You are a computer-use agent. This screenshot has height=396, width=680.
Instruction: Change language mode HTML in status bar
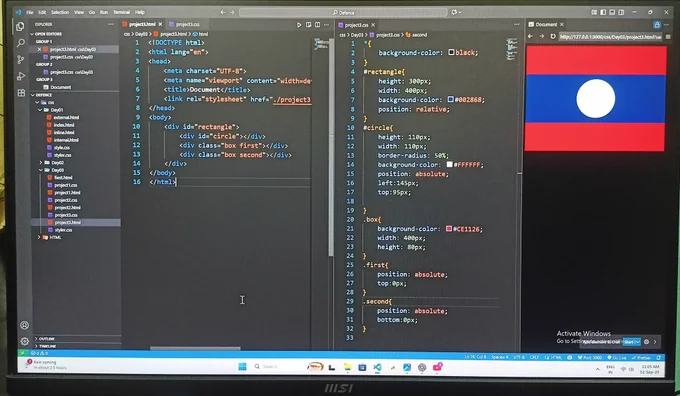tap(556, 358)
